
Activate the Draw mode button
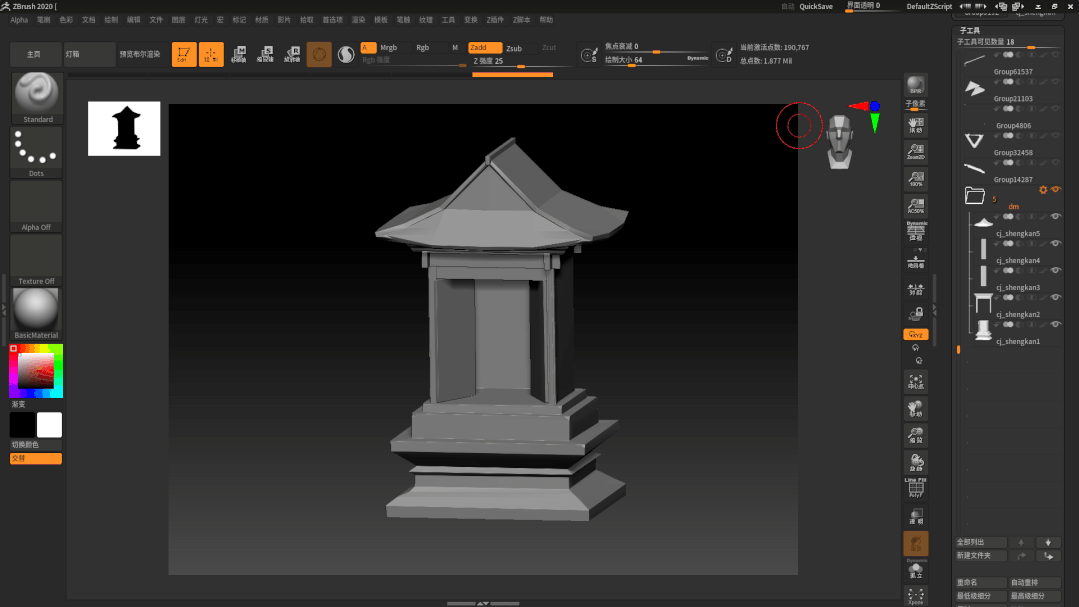[x=211, y=55]
